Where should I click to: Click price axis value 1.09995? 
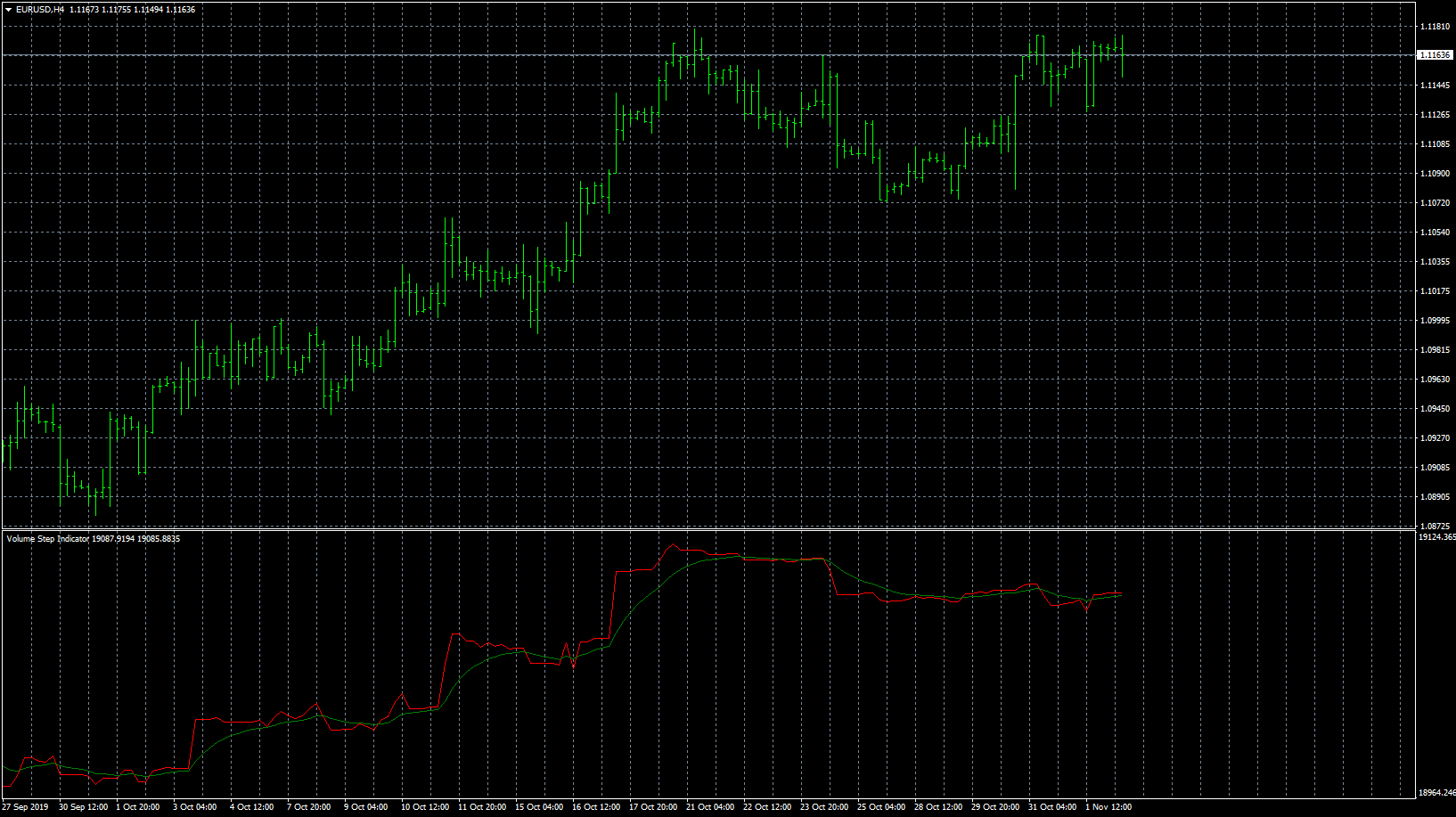click(1434, 321)
